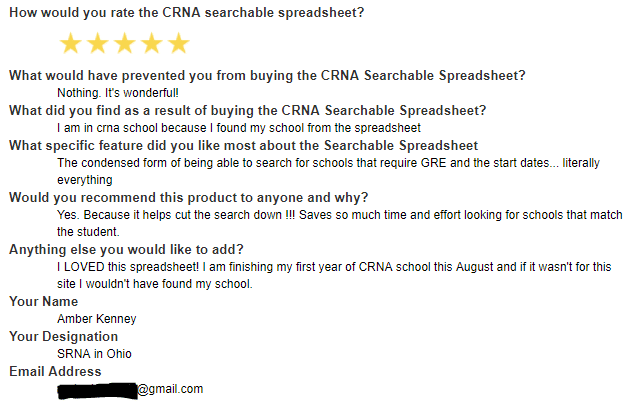Select the fourth rating star

(152, 43)
